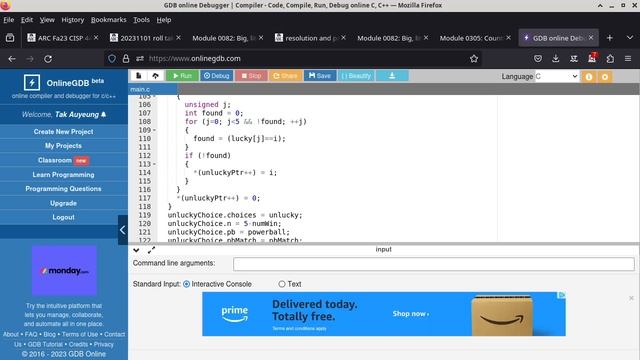Viewport: 640px width, 360px height.
Task: Open the list all tabs dropdown arrow
Action: pos(629,38)
